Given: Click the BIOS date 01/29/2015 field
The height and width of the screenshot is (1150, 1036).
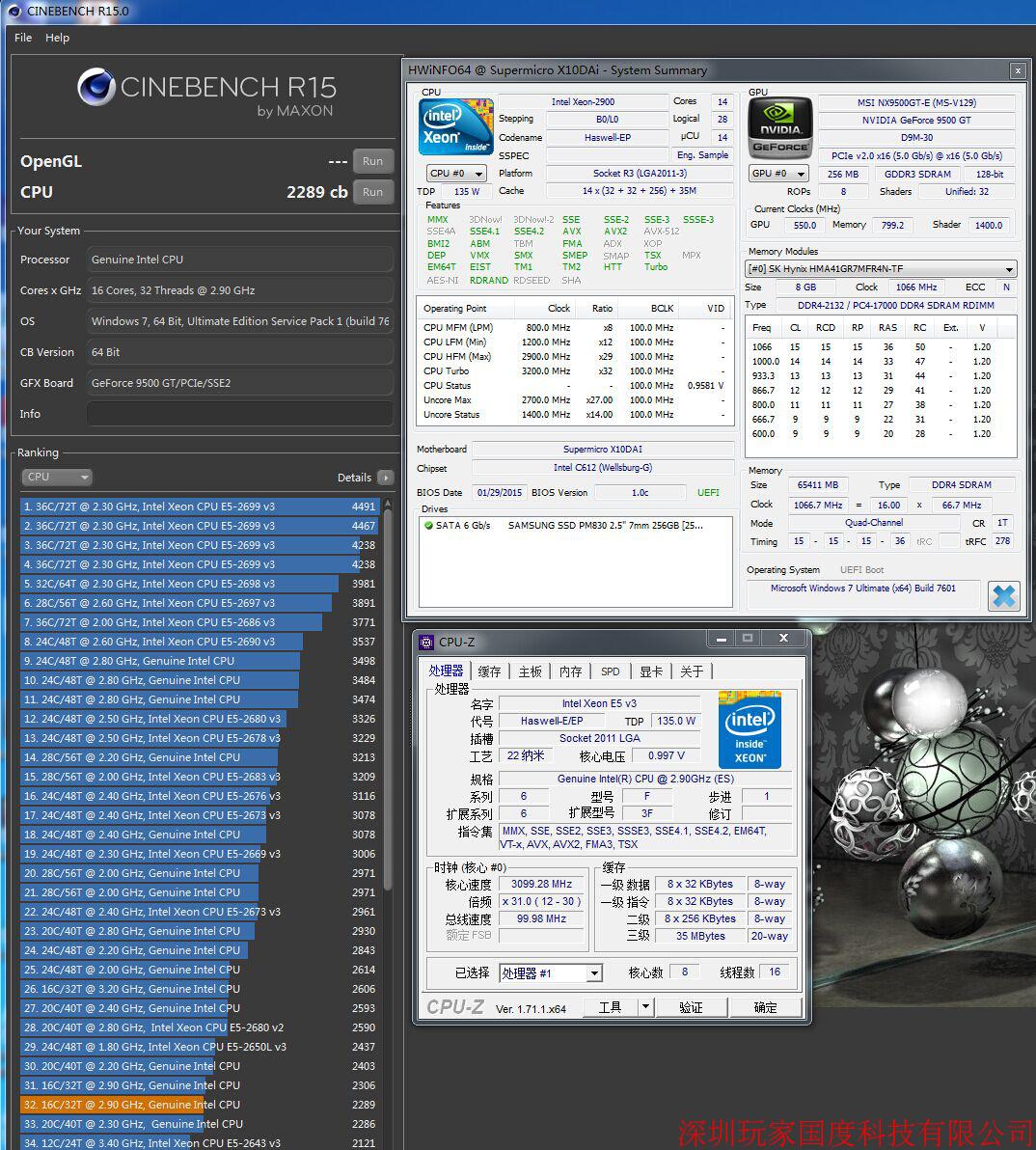Looking at the screenshot, I should pyautogui.click(x=500, y=493).
